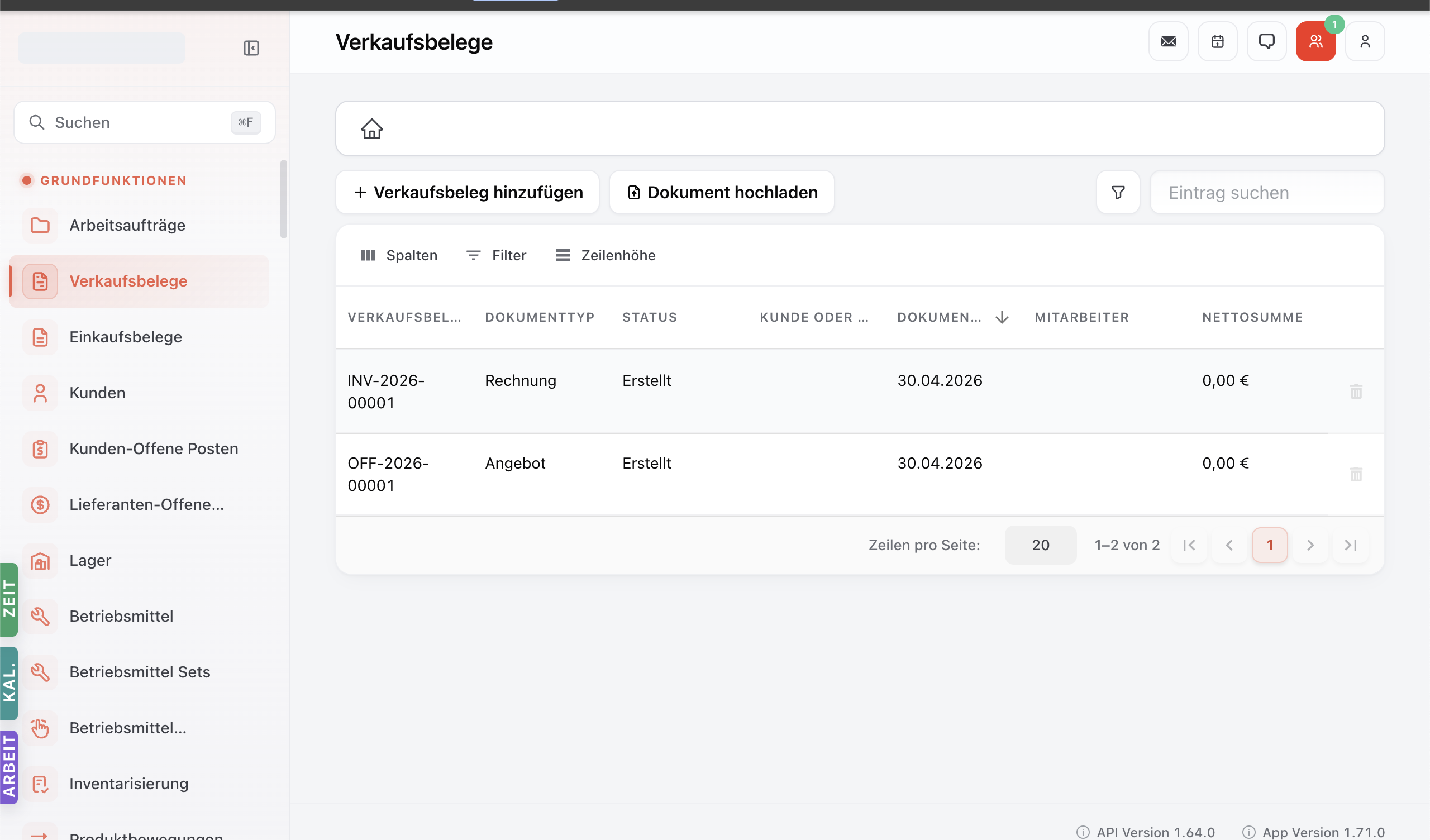Click the Arbeitsaufträge folder icon
1430x840 pixels.
(40, 225)
